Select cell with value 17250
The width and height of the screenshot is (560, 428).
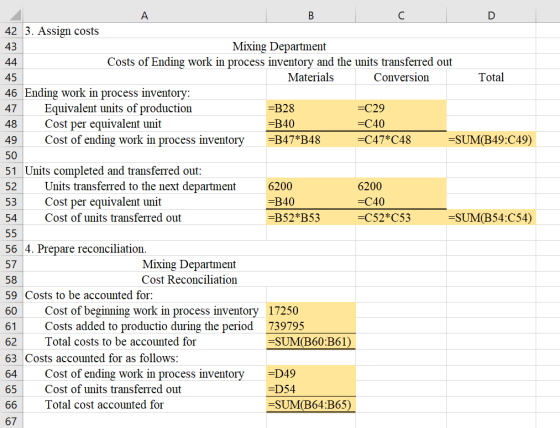pos(311,311)
